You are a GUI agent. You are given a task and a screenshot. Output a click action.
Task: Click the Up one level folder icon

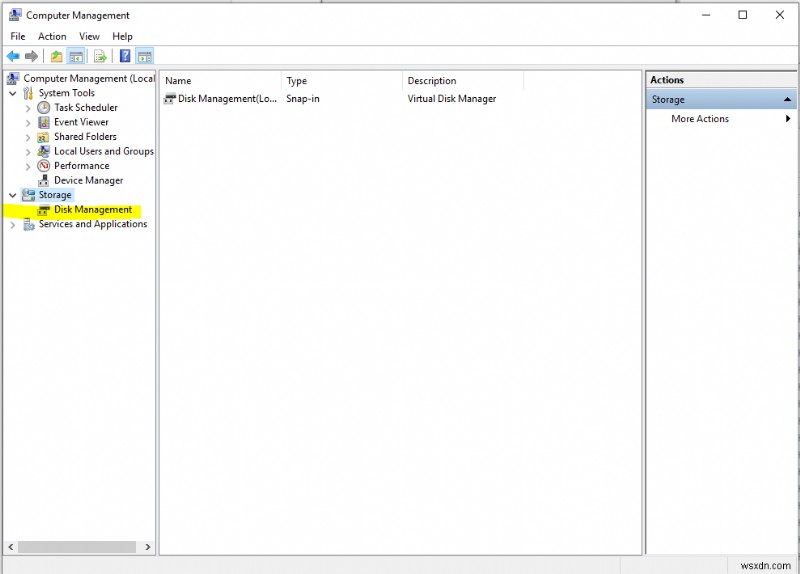coord(57,56)
